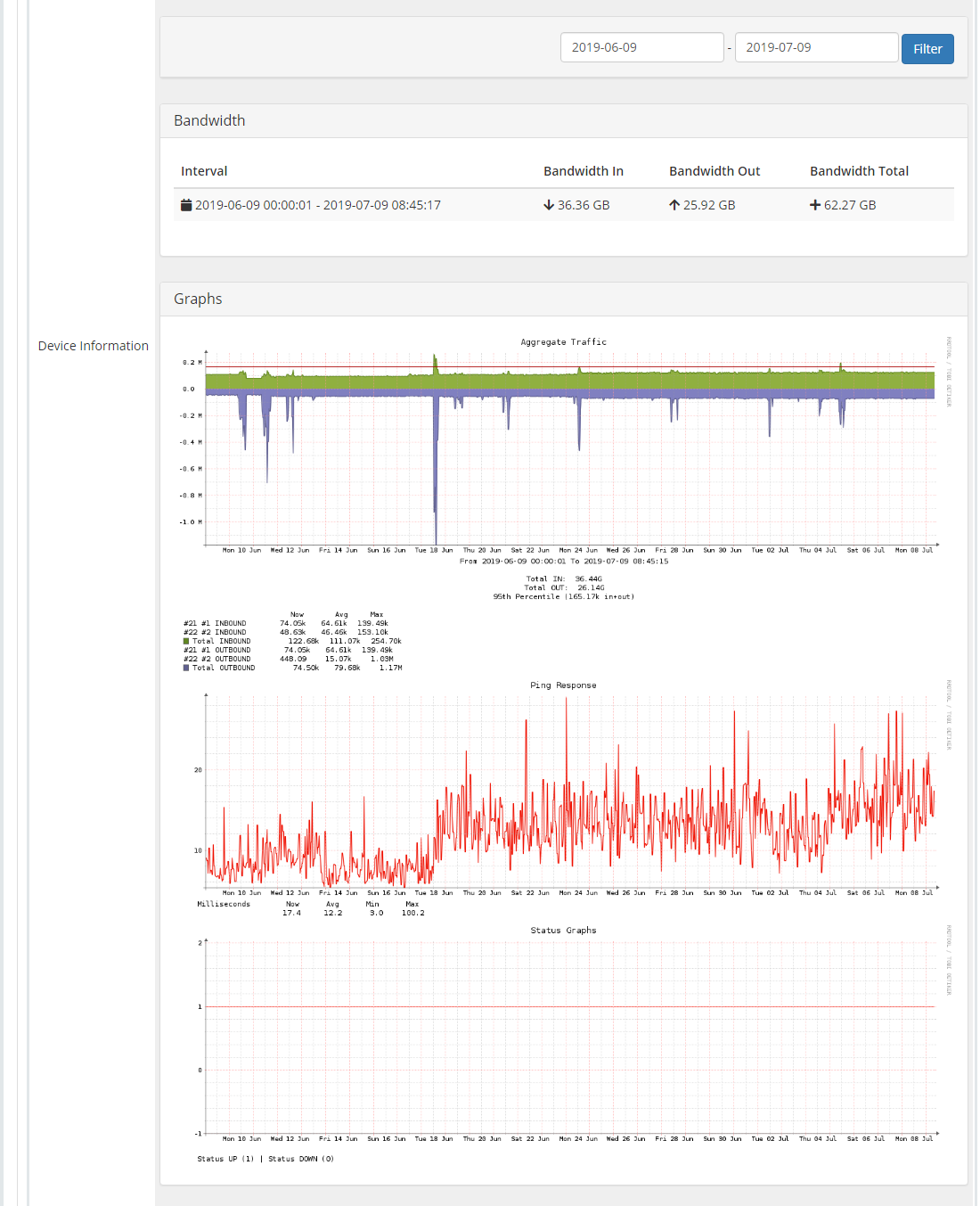Click the down arrow icon by 36.36 GB
This screenshot has width=980, height=1206.
(x=549, y=205)
